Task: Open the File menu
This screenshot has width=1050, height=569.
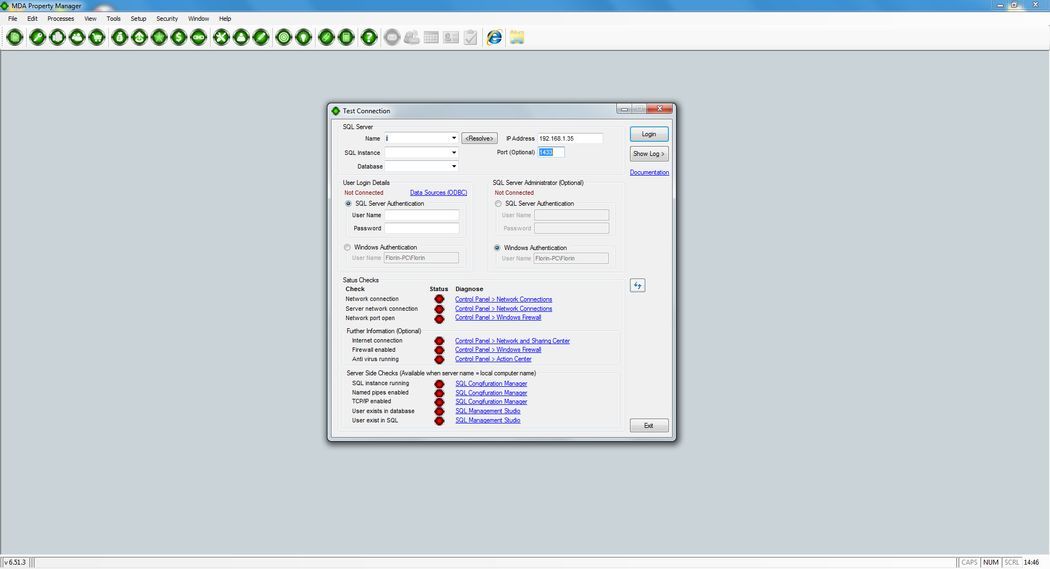Action: [x=13, y=19]
